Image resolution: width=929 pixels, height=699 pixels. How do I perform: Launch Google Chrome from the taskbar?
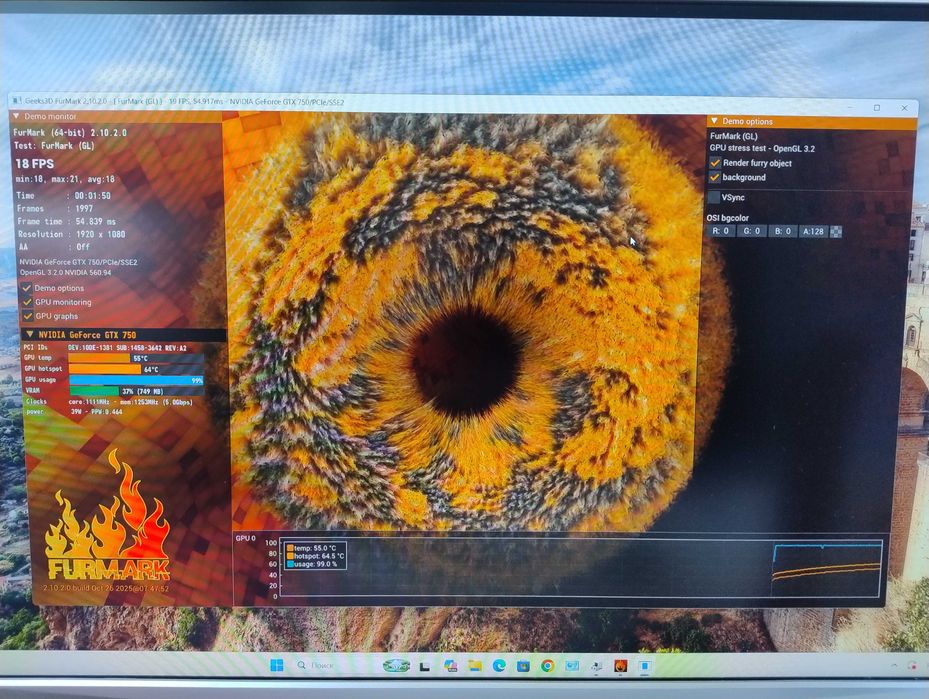[547, 666]
